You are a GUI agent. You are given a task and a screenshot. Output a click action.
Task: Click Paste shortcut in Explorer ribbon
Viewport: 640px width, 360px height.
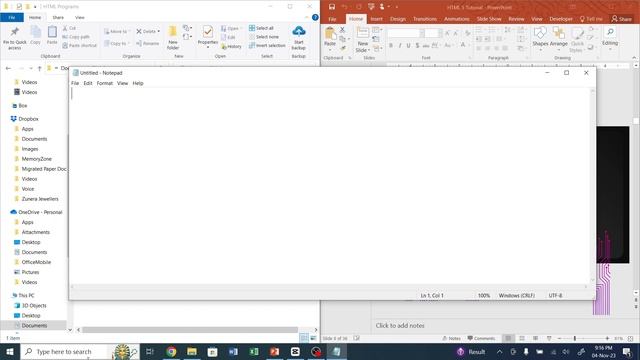tap(80, 45)
